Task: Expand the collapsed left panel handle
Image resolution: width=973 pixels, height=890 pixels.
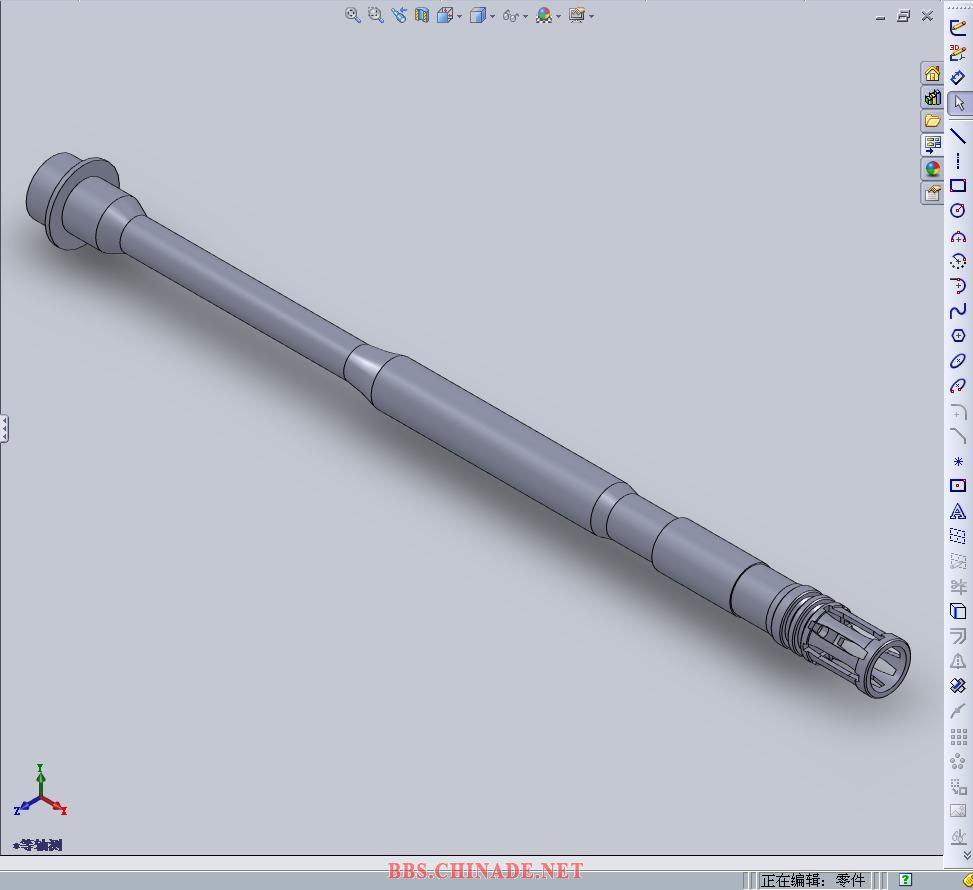Action: point(4,429)
